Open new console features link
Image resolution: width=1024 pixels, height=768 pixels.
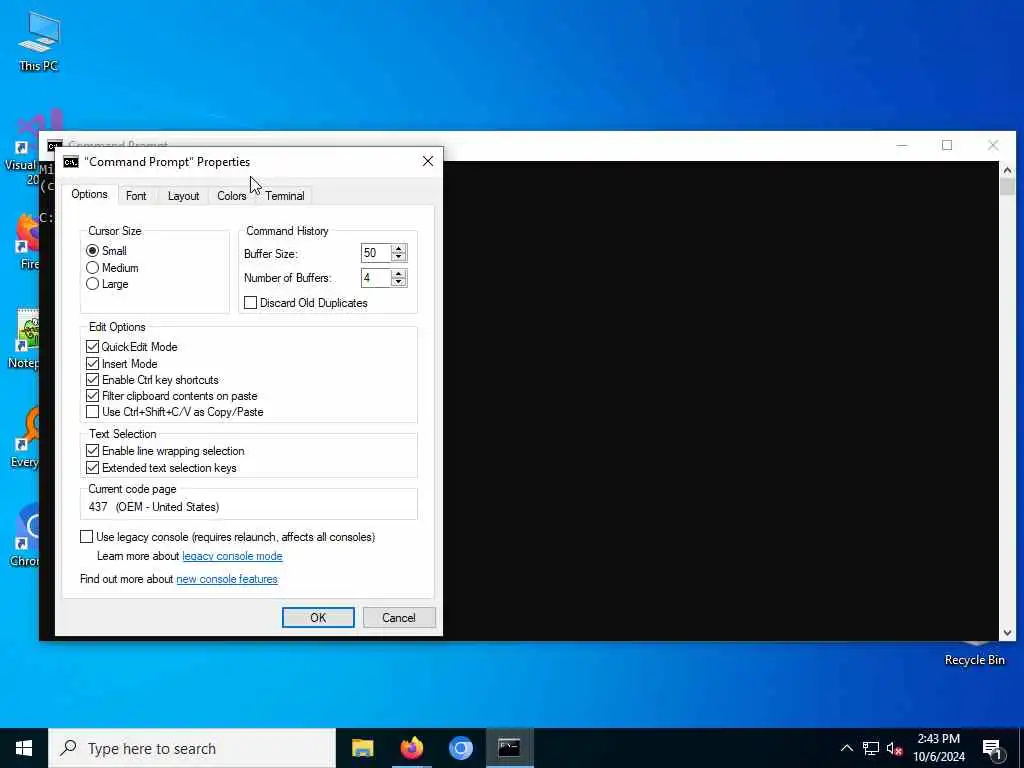click(x=227, y=579)
